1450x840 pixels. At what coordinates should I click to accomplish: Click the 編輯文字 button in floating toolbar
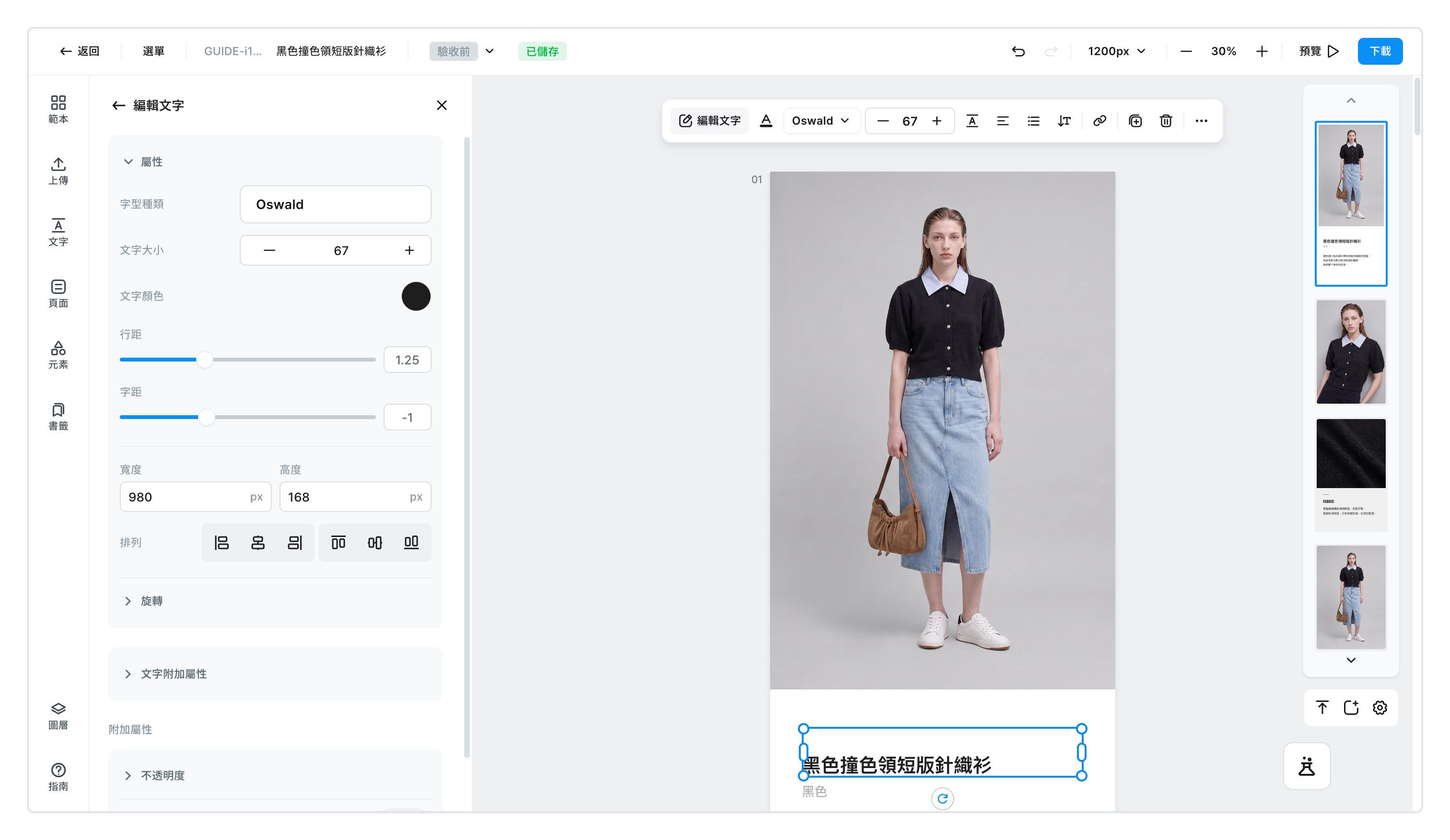click(710, 121)
